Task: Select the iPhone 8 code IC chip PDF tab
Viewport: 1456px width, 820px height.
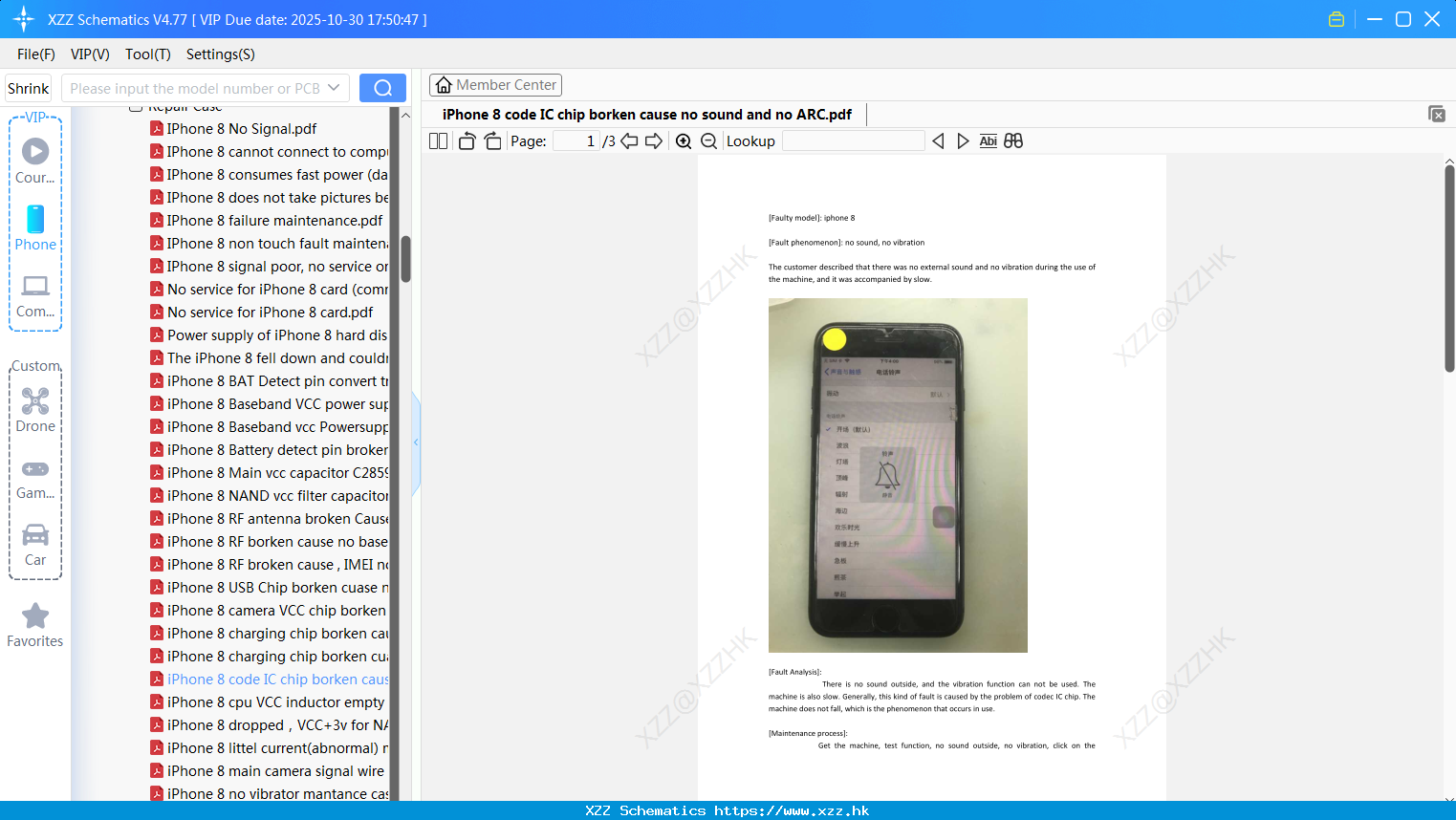Action: (647, 115)
